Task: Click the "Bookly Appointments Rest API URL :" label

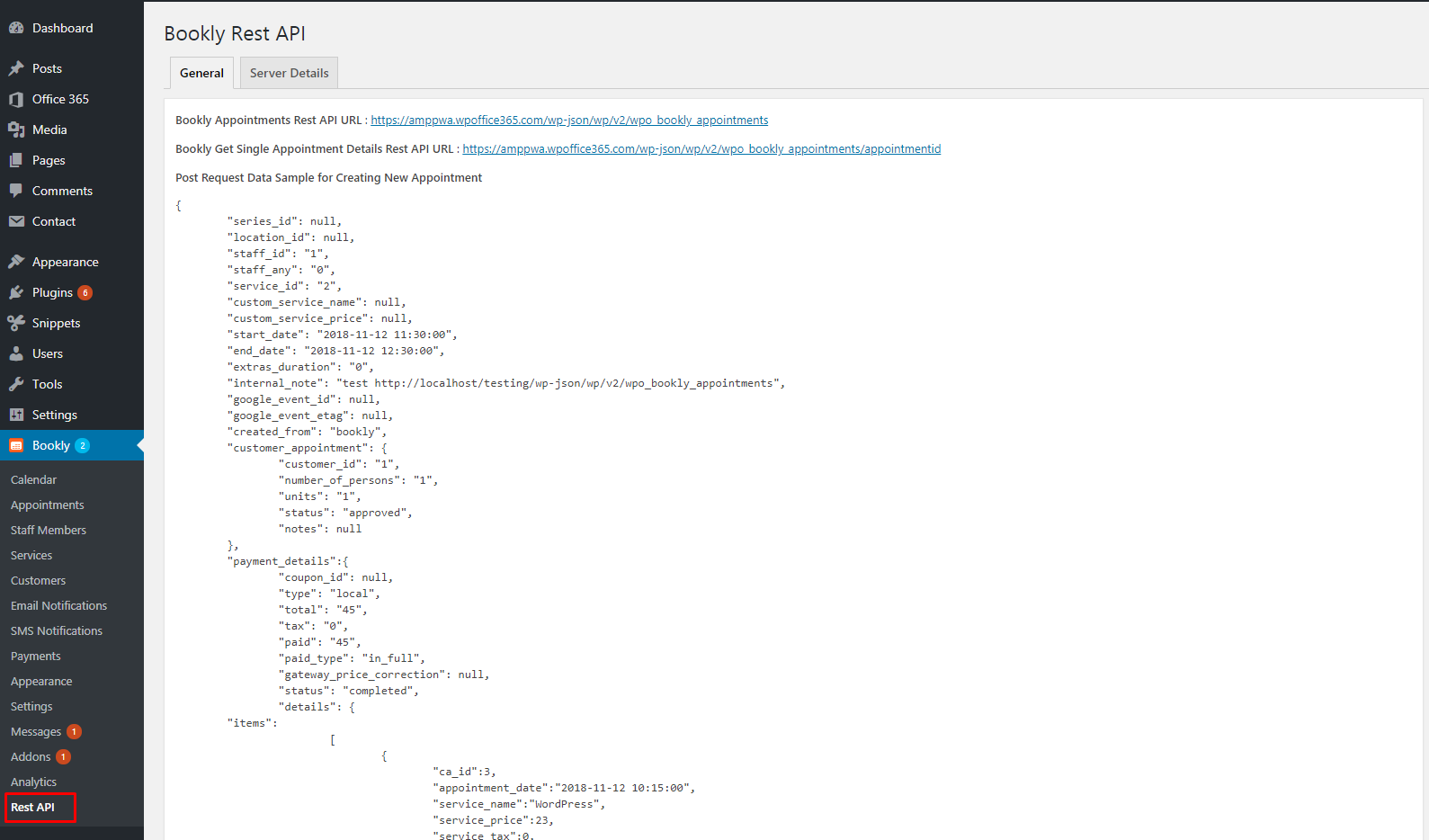Action: [x=272, y=121]
